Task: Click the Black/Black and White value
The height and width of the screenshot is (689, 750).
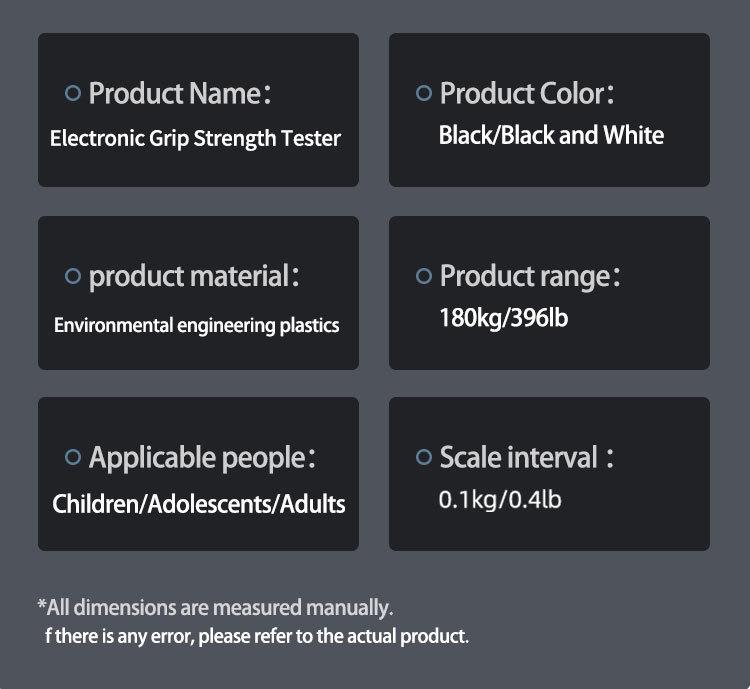Action: [551, 135]
